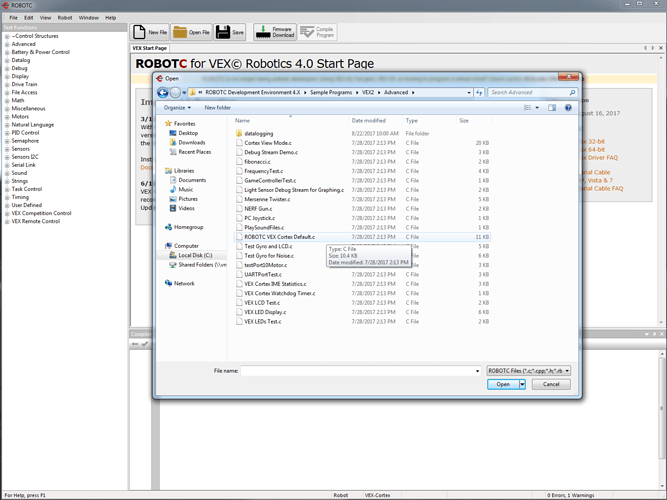Expand Control Structures tree node
This screenshot has height=500, width=667.
7,37
